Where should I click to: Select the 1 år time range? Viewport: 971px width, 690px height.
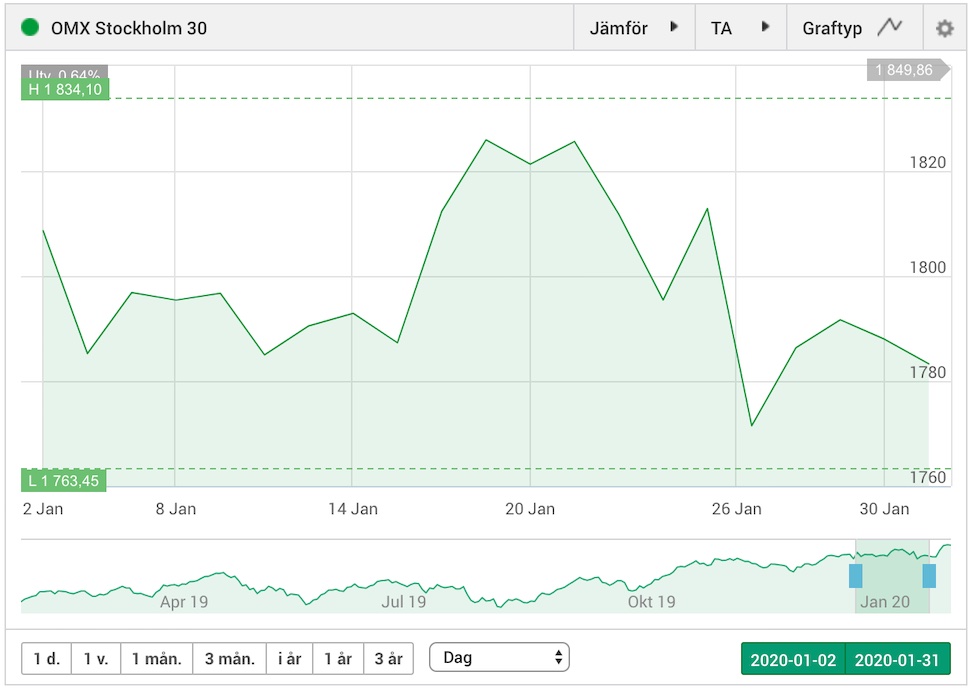(x=338, y=658)
